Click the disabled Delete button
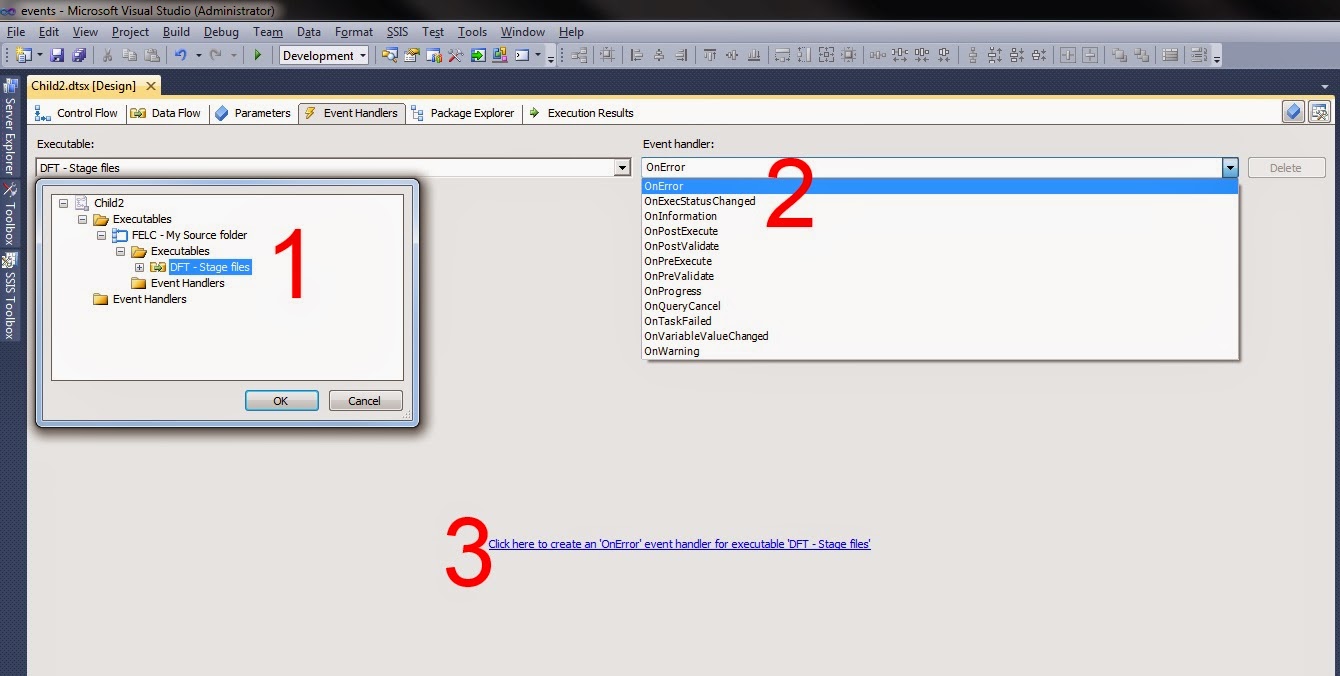Screen dimensions: 1340x676 coord(1286,168)
